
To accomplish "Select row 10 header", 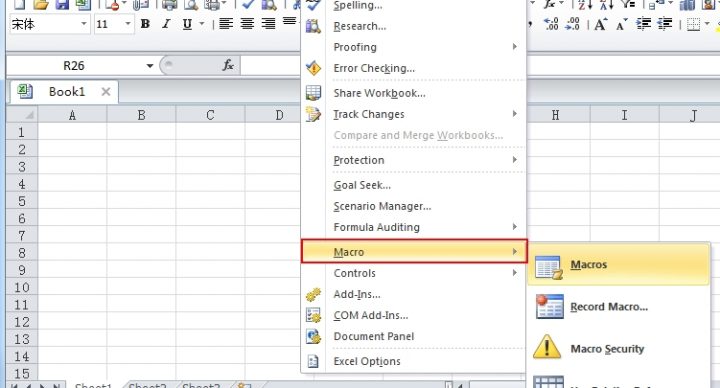I will coord(22,287).
